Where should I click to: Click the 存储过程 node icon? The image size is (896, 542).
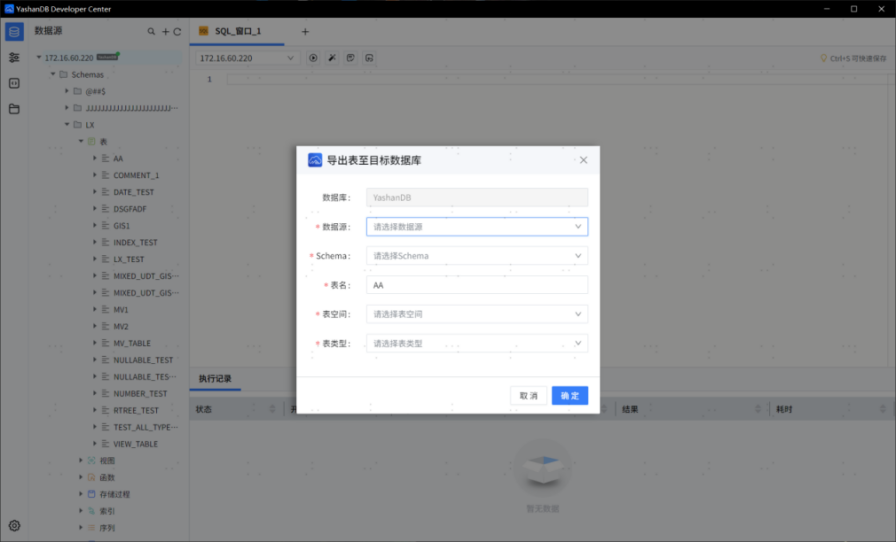91,494
